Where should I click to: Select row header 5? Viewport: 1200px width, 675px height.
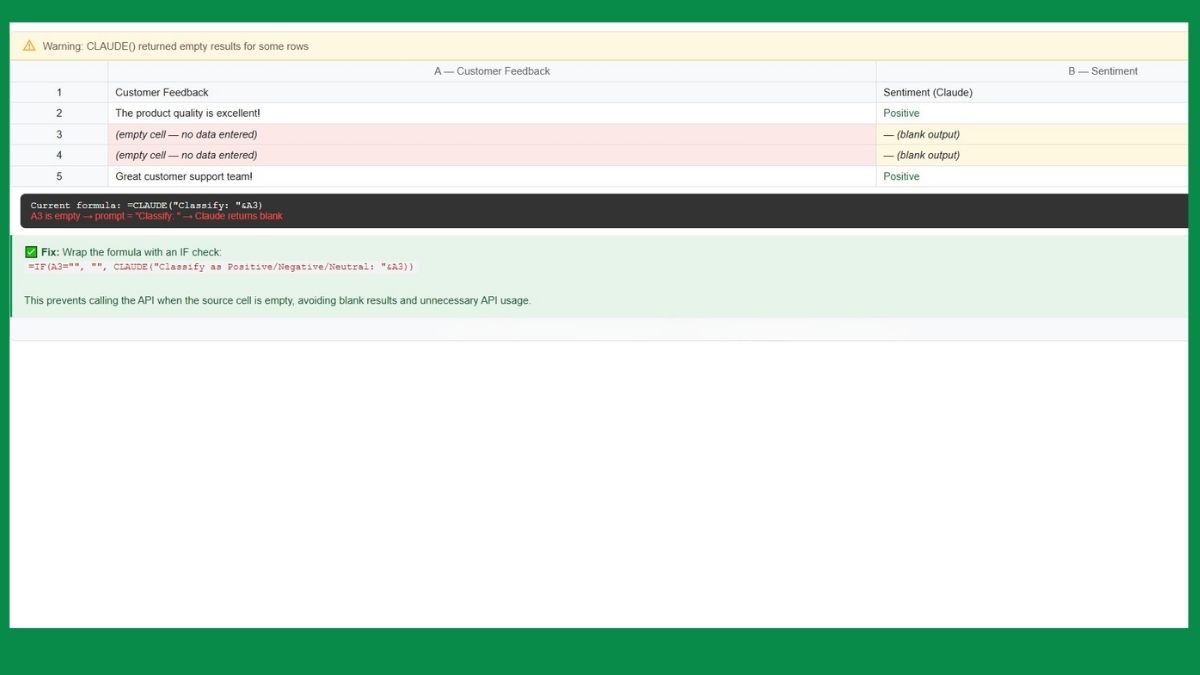click(x=59, y=176)
